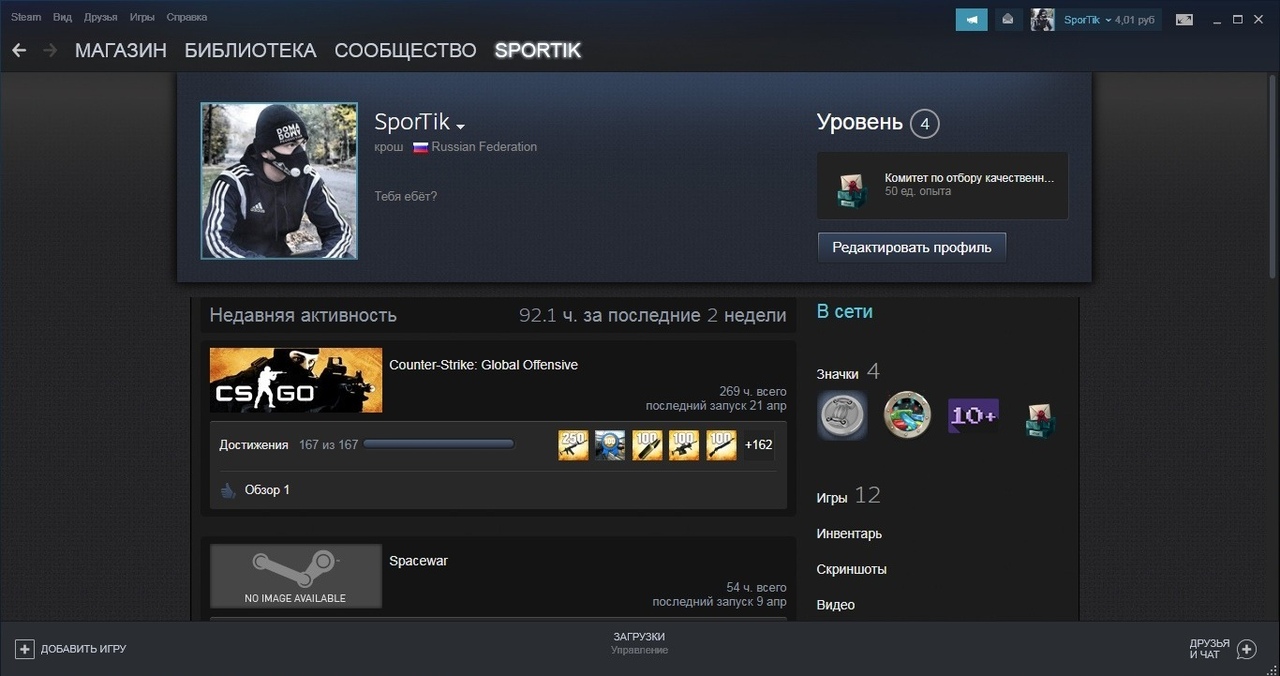Click the silver pillar community badge
Viewport: 1280px width, 676px height.
[842, 415]
